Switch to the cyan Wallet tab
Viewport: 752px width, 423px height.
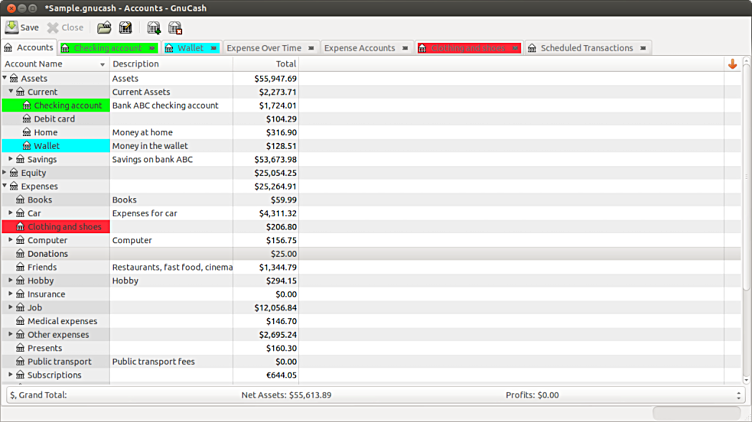(x=189, y=48)
